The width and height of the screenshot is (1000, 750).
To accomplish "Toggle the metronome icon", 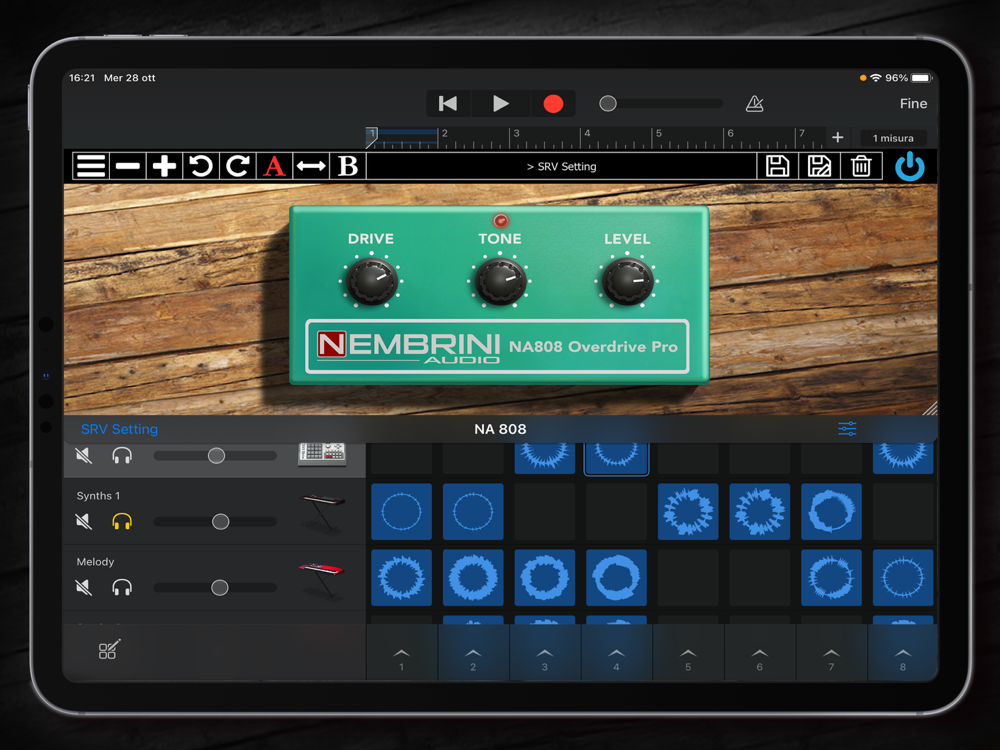I will pos(754,103).
